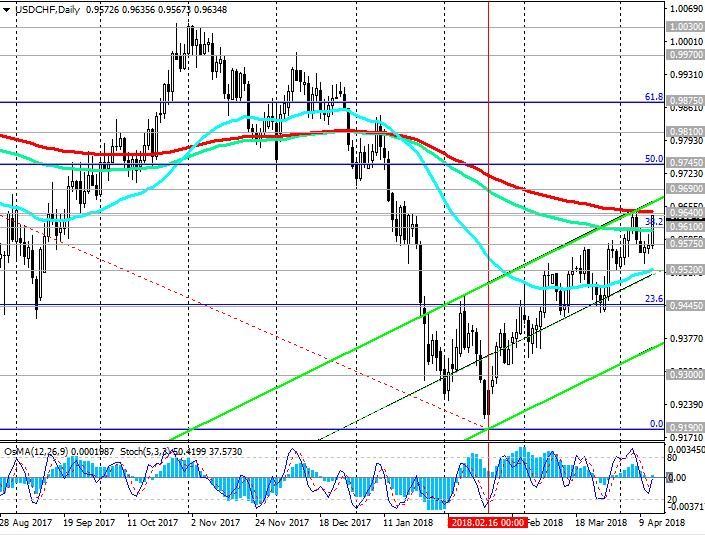Click the 0.9970 price level tag
Image resolution: width=705 pixels, height=535 pixels.
(x=685, y=56)
